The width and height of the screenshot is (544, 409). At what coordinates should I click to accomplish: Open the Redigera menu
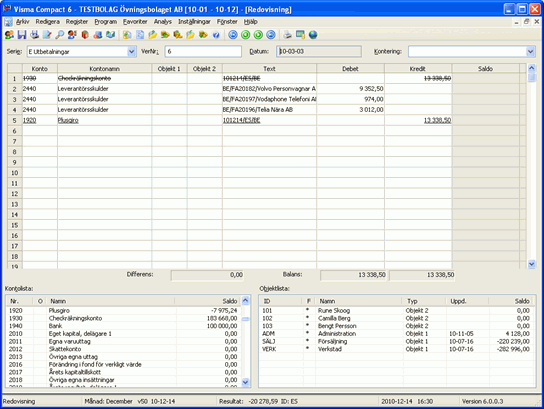pyautogui.click(x=48, y=22)
